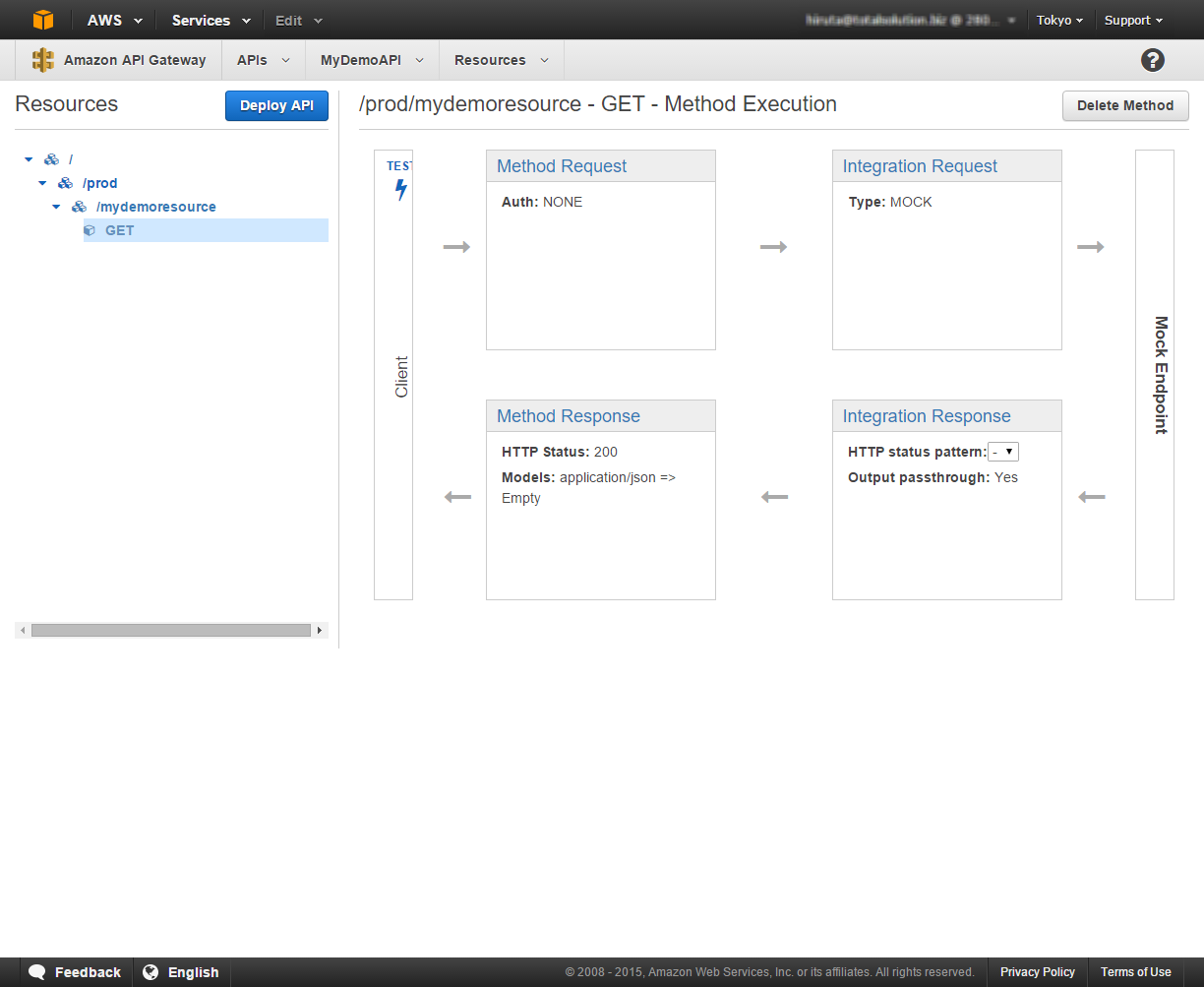Click the root resource cubes icon
The width and height of the screenshot is (1204, 987).
coord(51,159)
